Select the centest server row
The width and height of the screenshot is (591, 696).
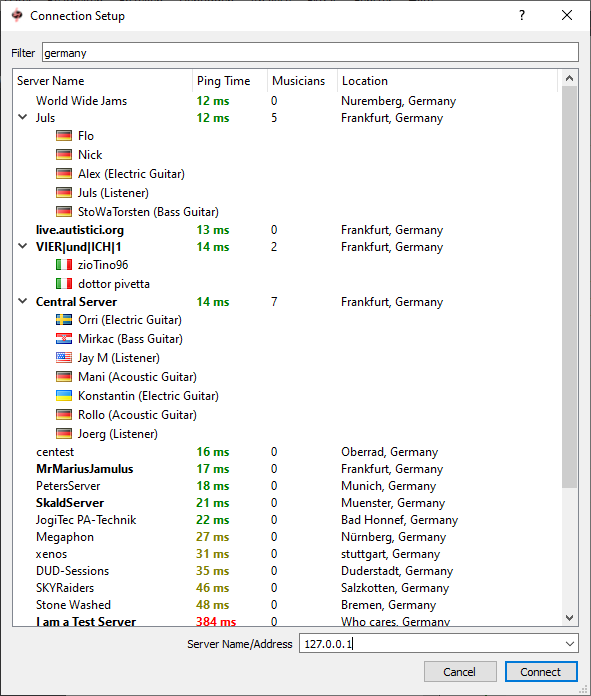coord(285,452)
